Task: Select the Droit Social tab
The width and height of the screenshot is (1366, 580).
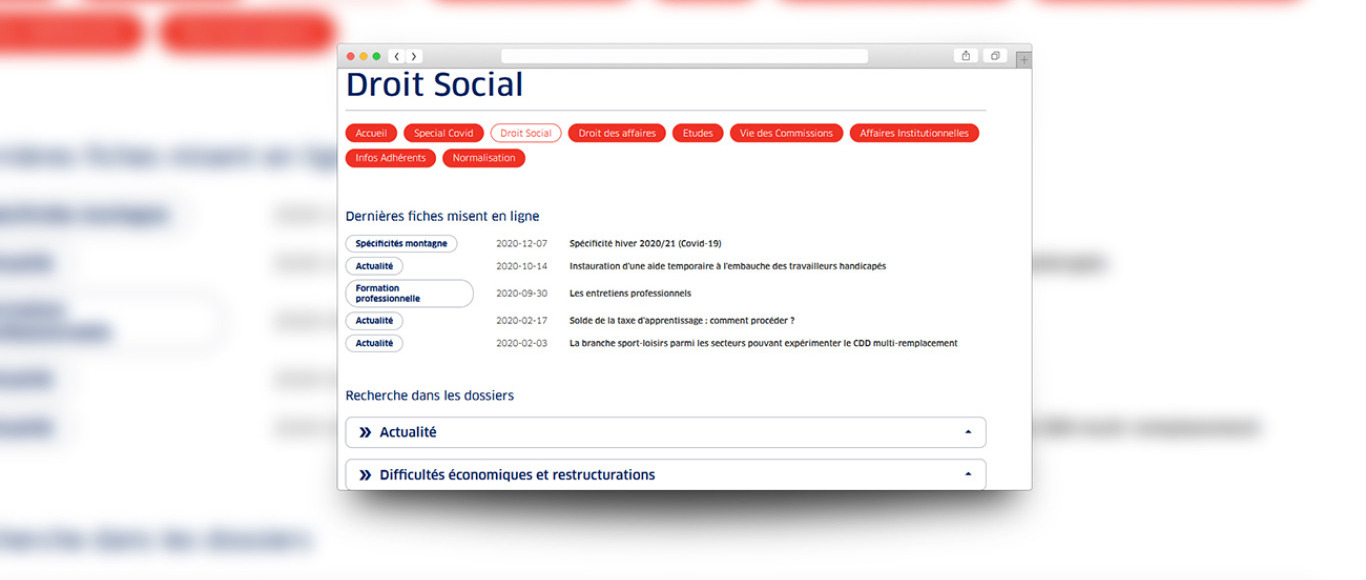Action: point(526,133)
